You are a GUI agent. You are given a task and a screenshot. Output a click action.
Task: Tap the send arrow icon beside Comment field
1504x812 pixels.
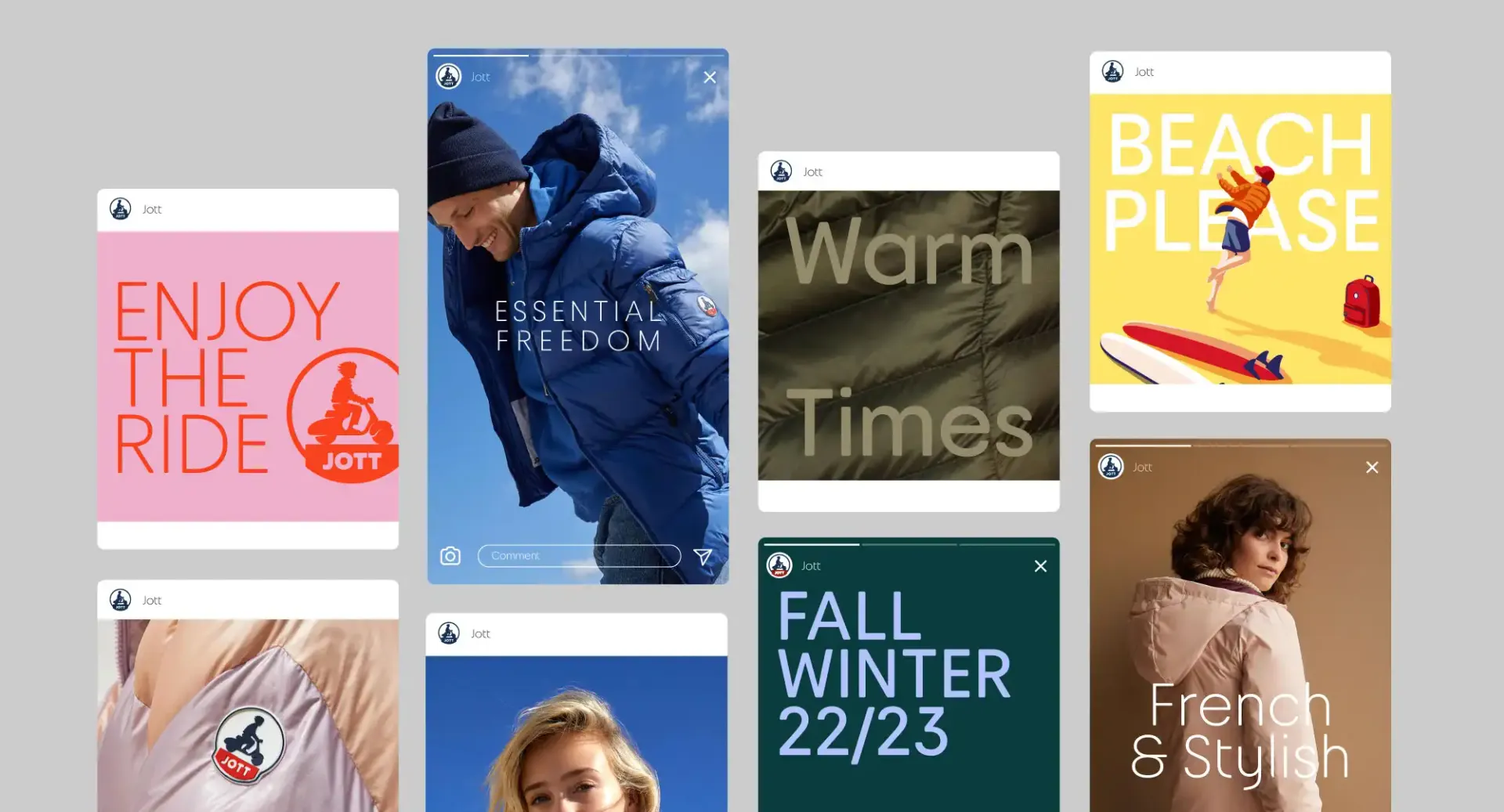(703, 556)
